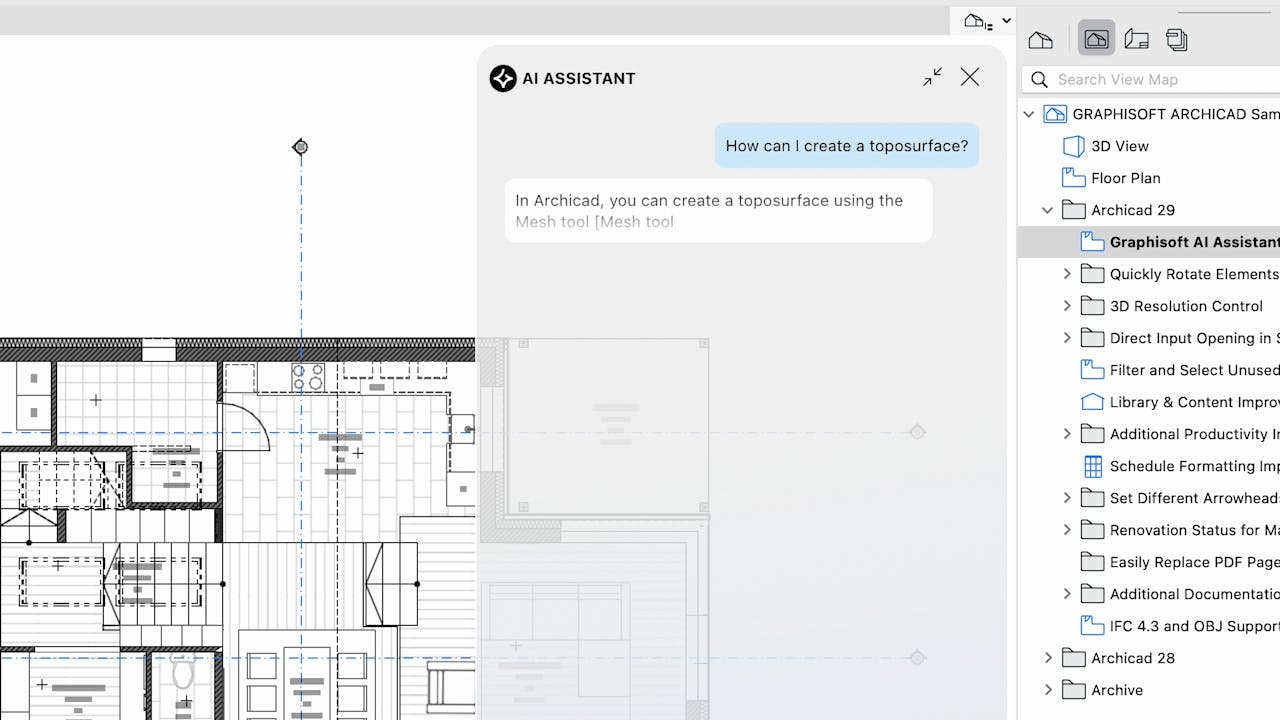
Task: Expand the Additional Documentation folder
Action: tap(1067, 594)
